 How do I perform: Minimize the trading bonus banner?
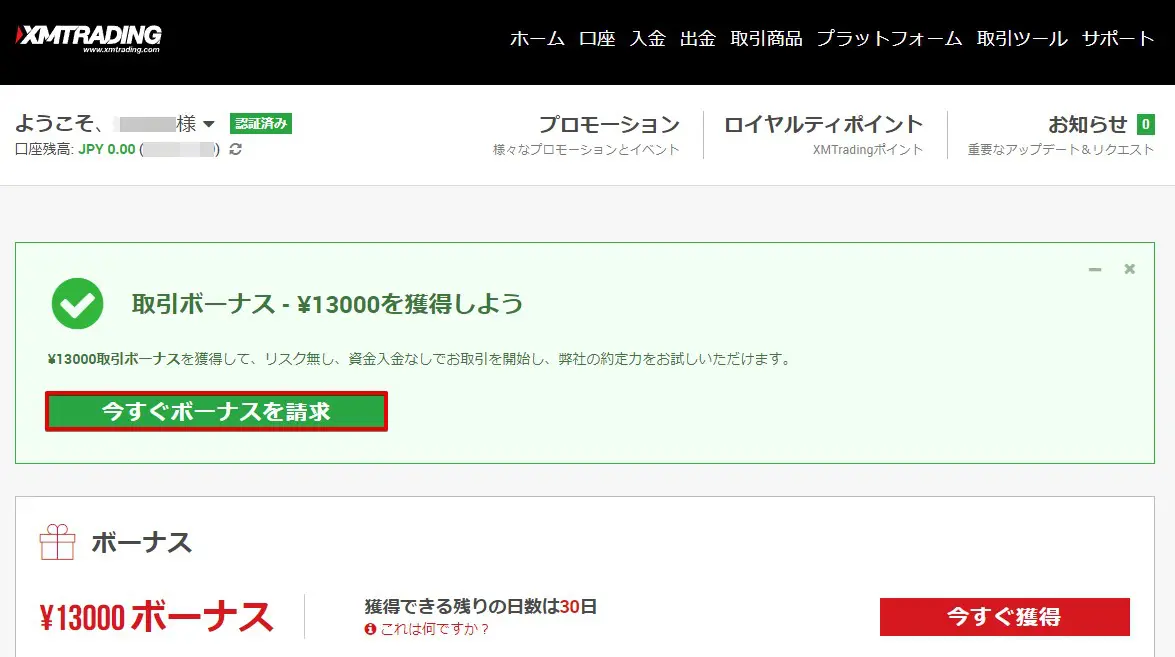coord(1095,270)
